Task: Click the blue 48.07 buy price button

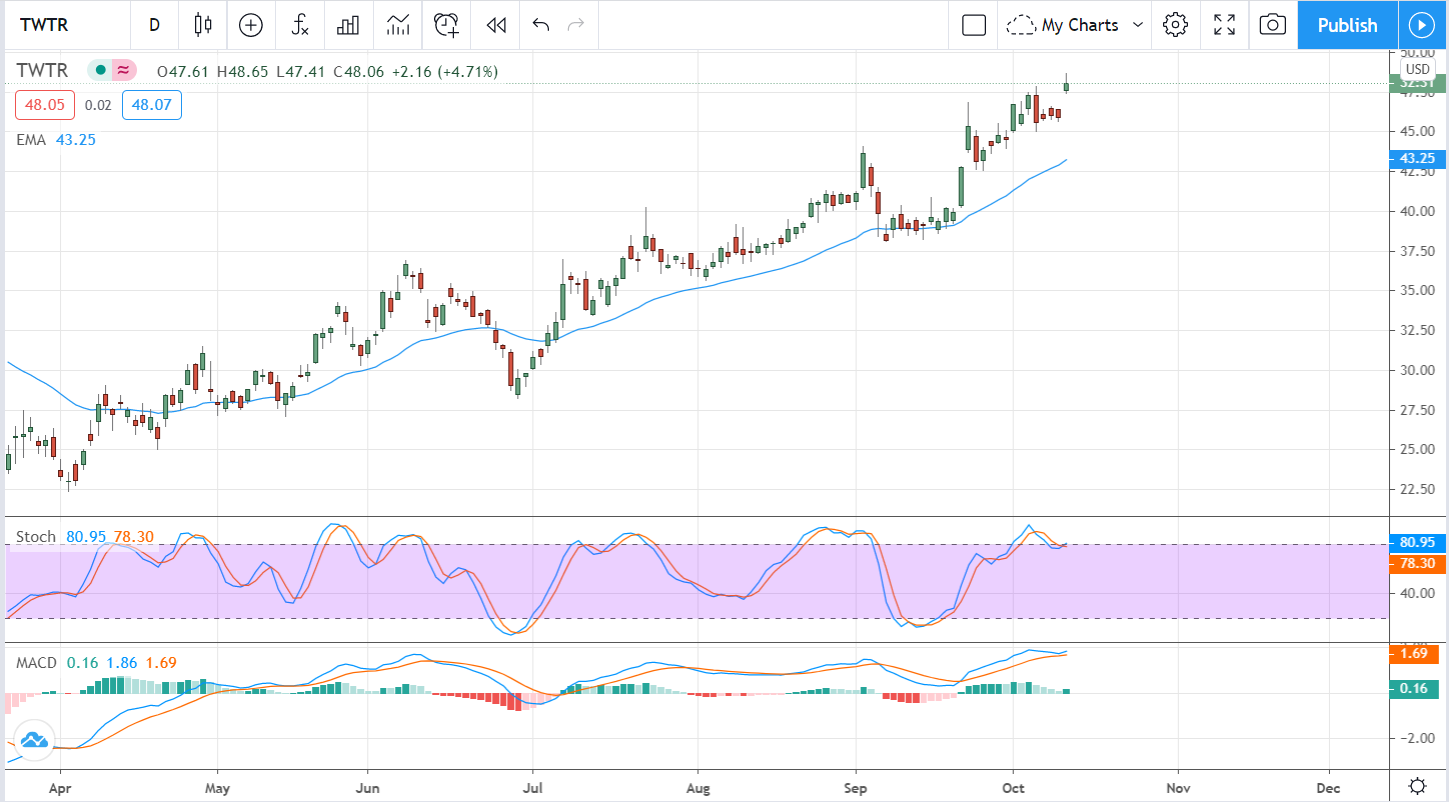Action: pos(152,104)
